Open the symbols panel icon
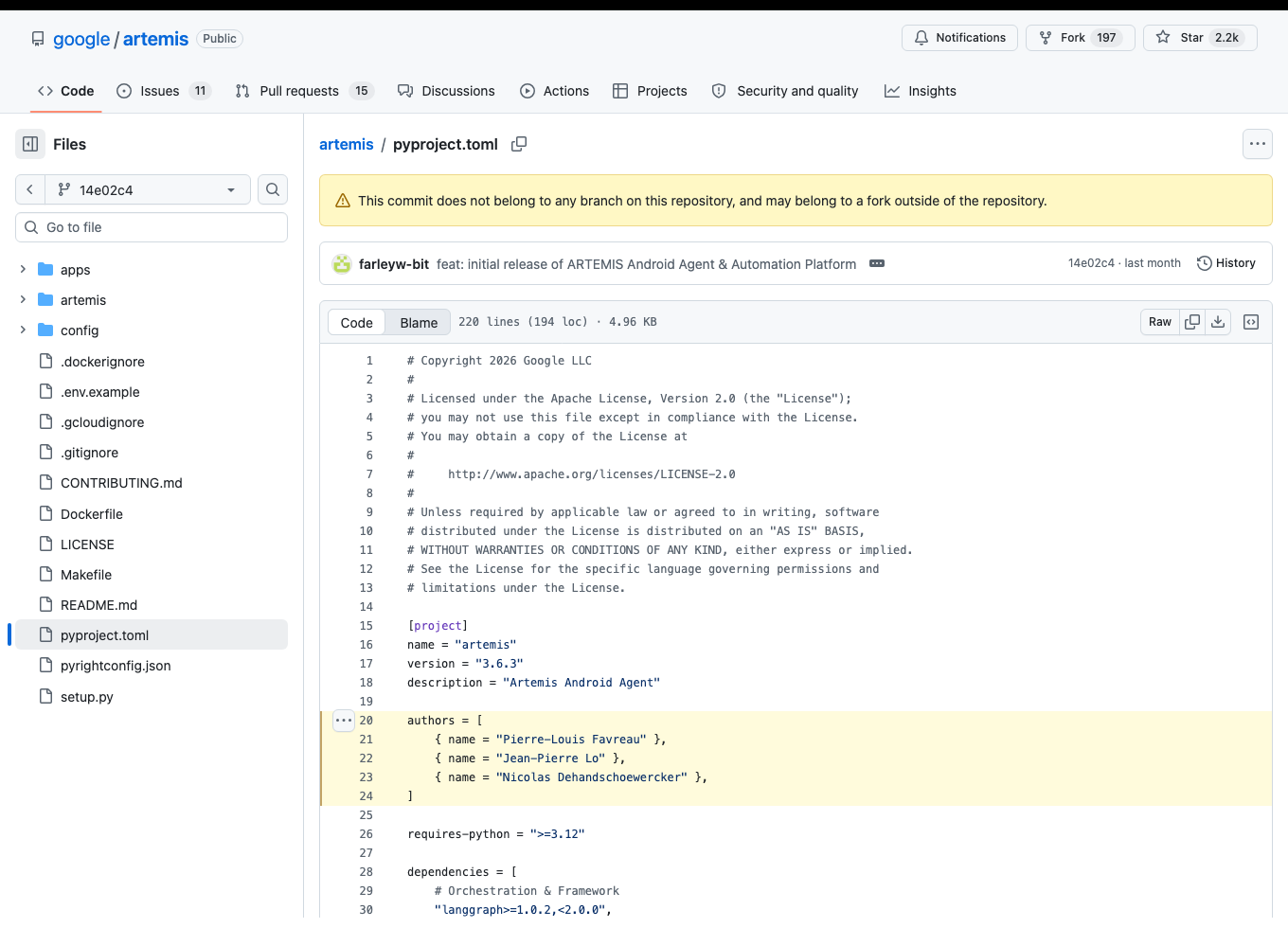 1251,322
